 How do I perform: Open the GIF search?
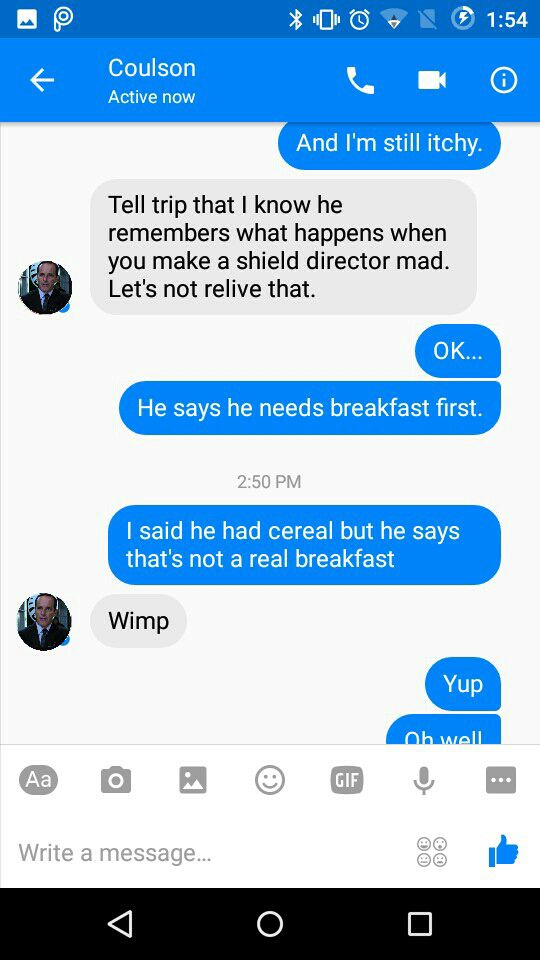pos(347,780)
